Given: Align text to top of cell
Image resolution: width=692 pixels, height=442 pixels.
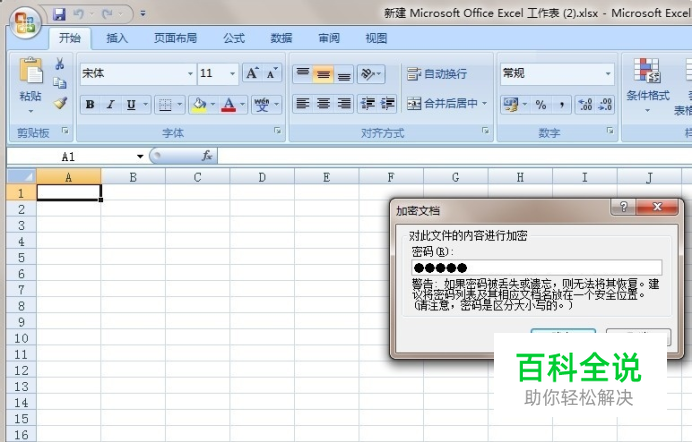Looking at the screenshot, I should [303, 74].
